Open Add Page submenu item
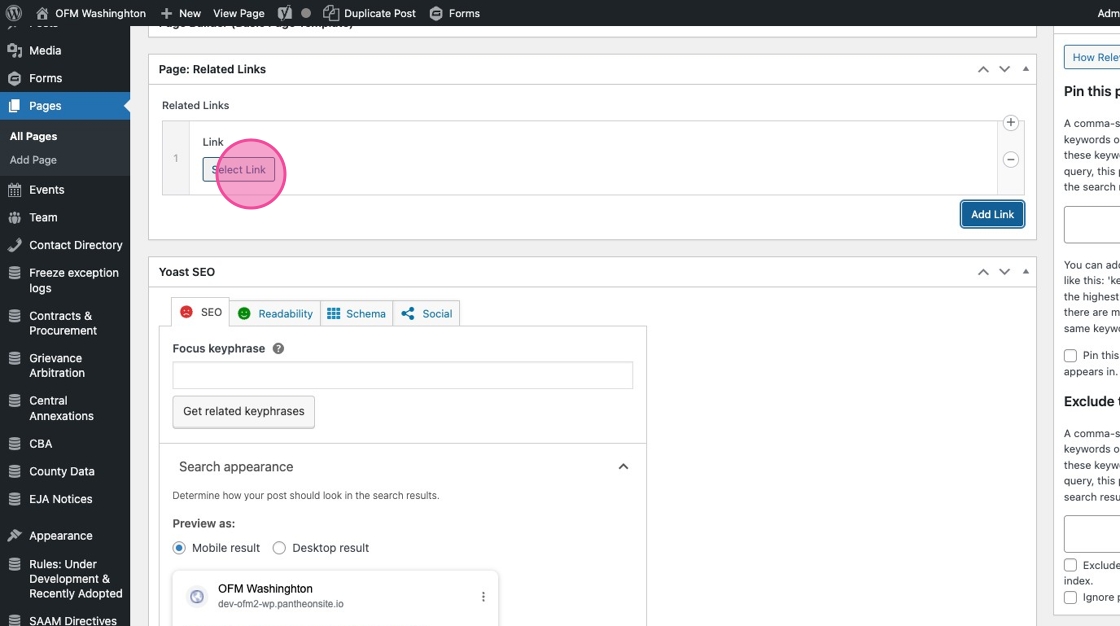 [x=33, y=160]
